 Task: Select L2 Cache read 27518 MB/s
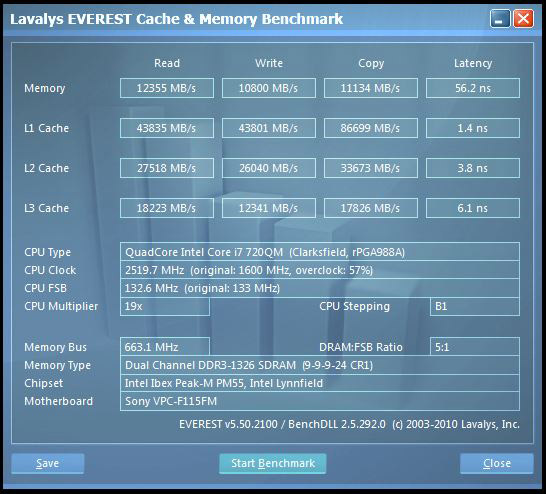point(167,168)
